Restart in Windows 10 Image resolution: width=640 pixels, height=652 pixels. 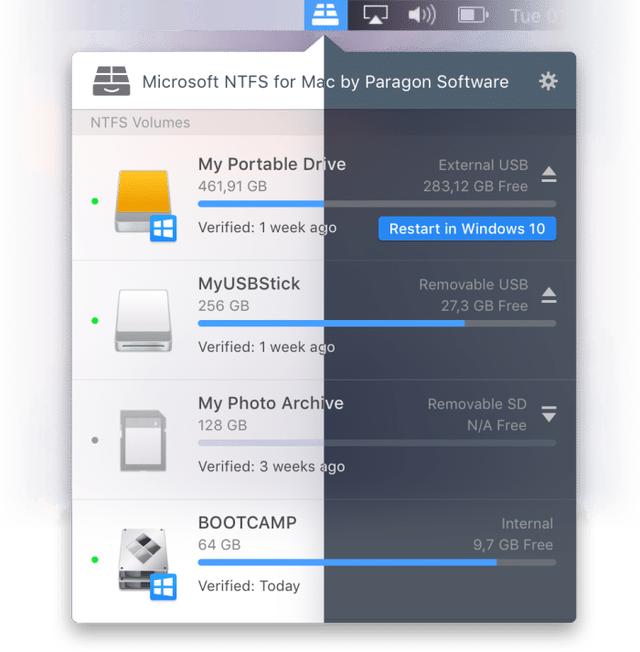point(467,228)
